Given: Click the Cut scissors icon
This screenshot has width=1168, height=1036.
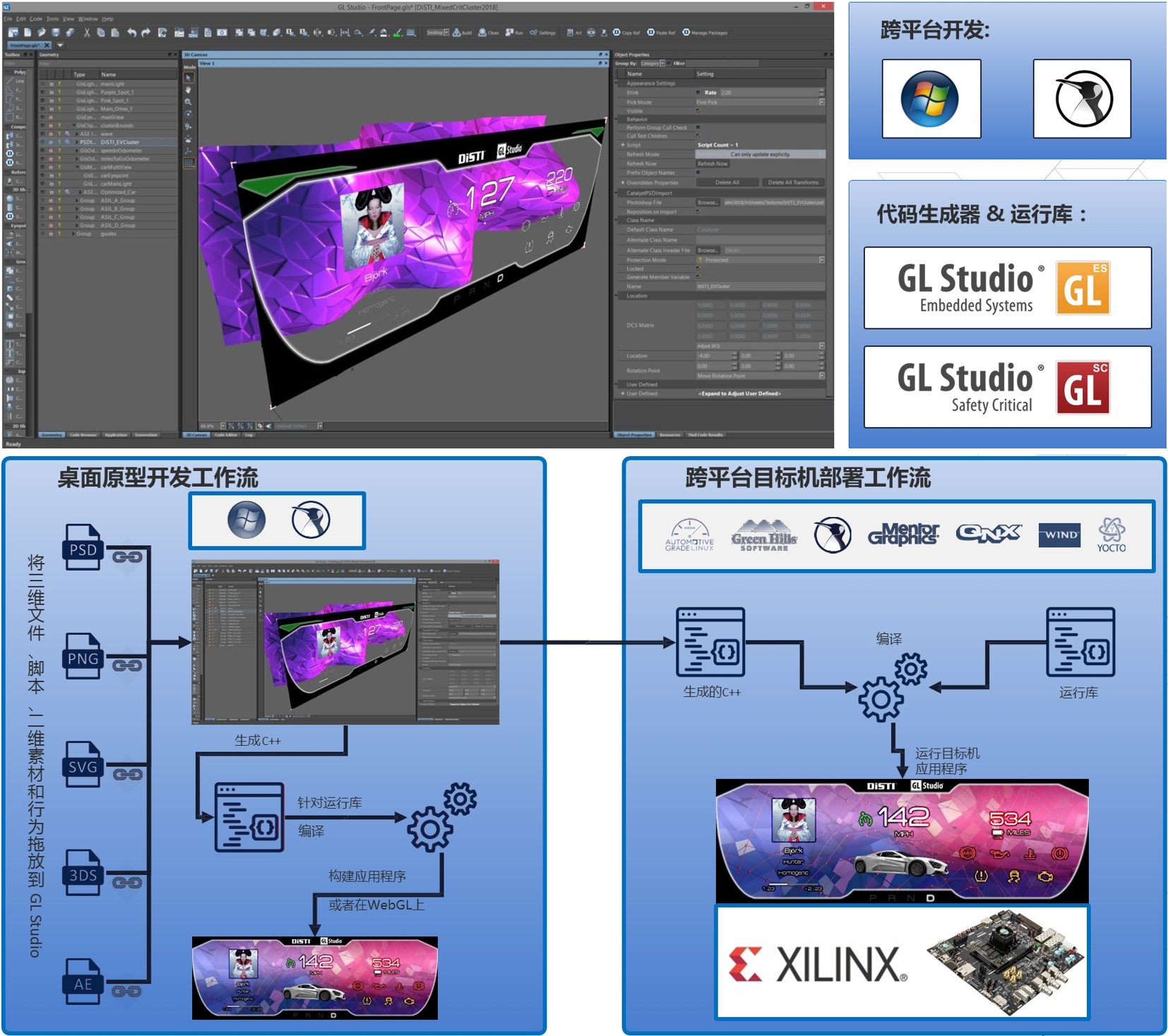Looking at the screenshot, I should tap(87, 32).
